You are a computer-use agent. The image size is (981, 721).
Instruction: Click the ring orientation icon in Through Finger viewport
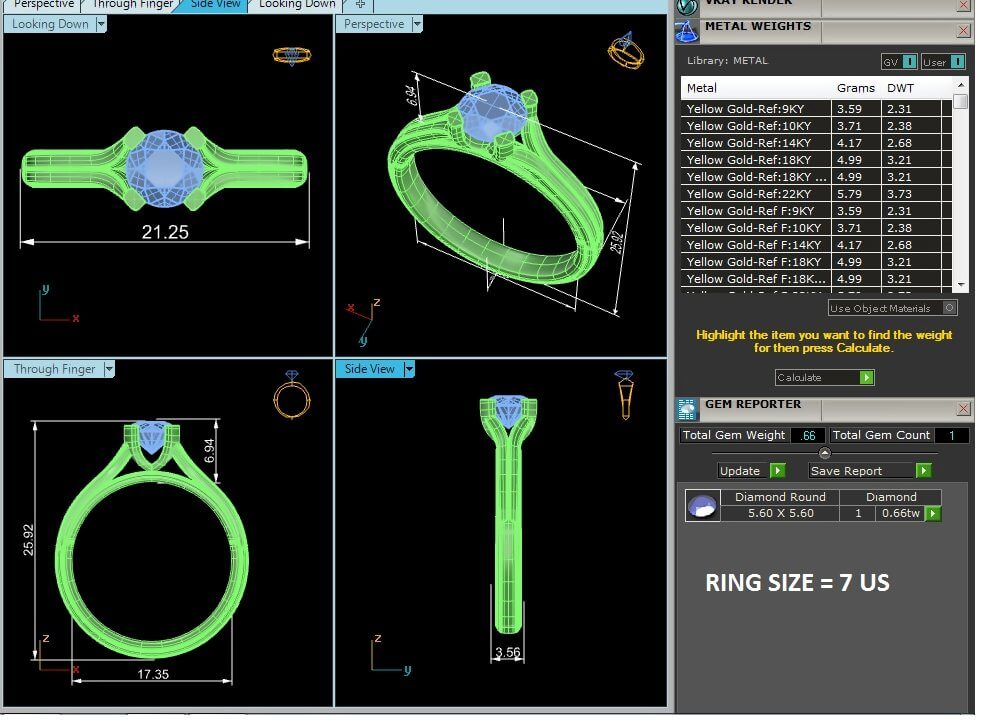click(x=292, y=395)
